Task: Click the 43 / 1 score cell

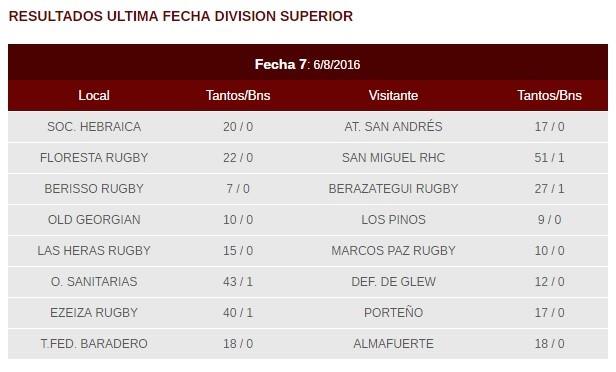Action: [x=238, y=282]
